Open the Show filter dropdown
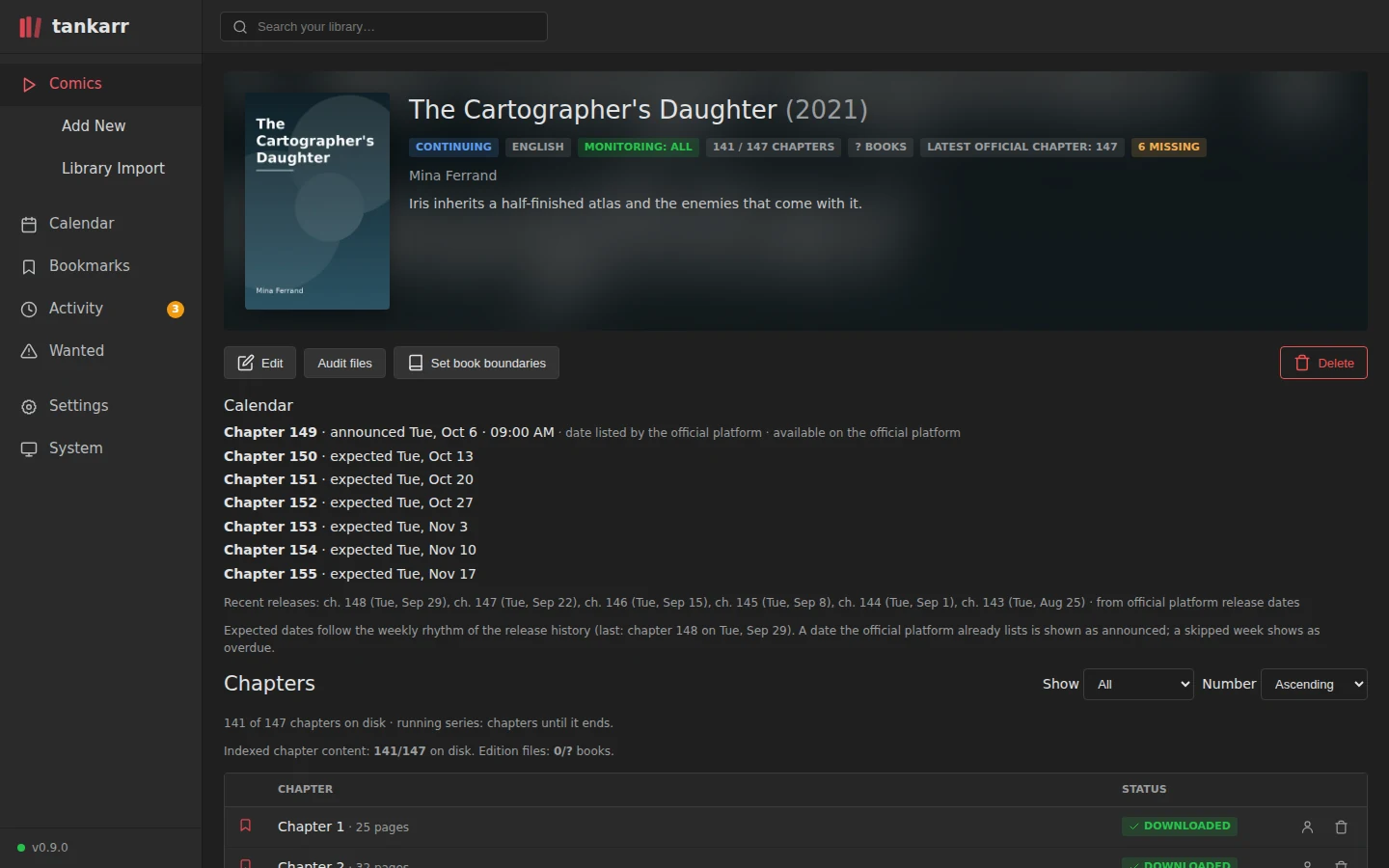Image resolution: width=1389 pixels, height=868 pixels. tap(1139, 685)
